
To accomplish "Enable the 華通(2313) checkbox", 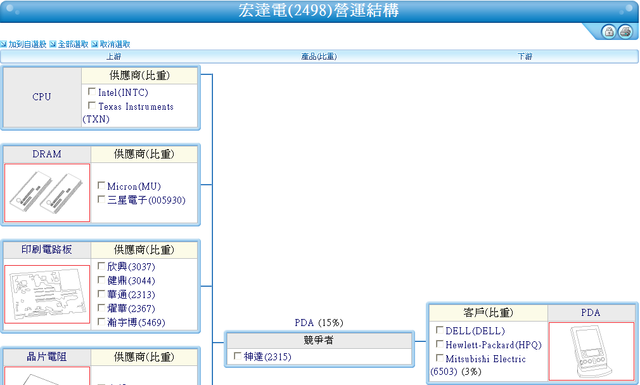I will click(x=101, y=294).
